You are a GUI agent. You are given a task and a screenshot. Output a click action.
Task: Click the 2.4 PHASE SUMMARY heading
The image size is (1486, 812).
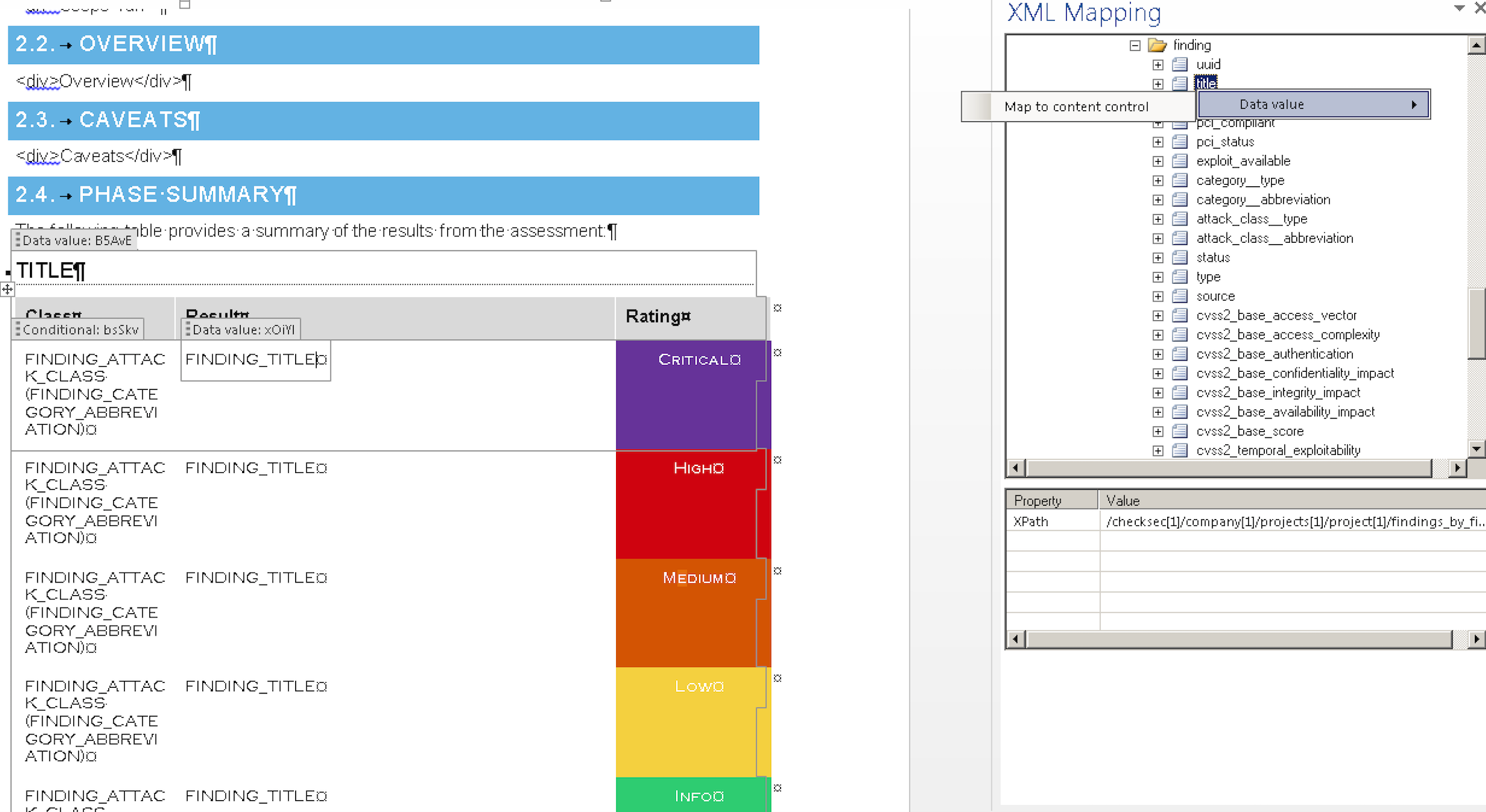(384, 195)
